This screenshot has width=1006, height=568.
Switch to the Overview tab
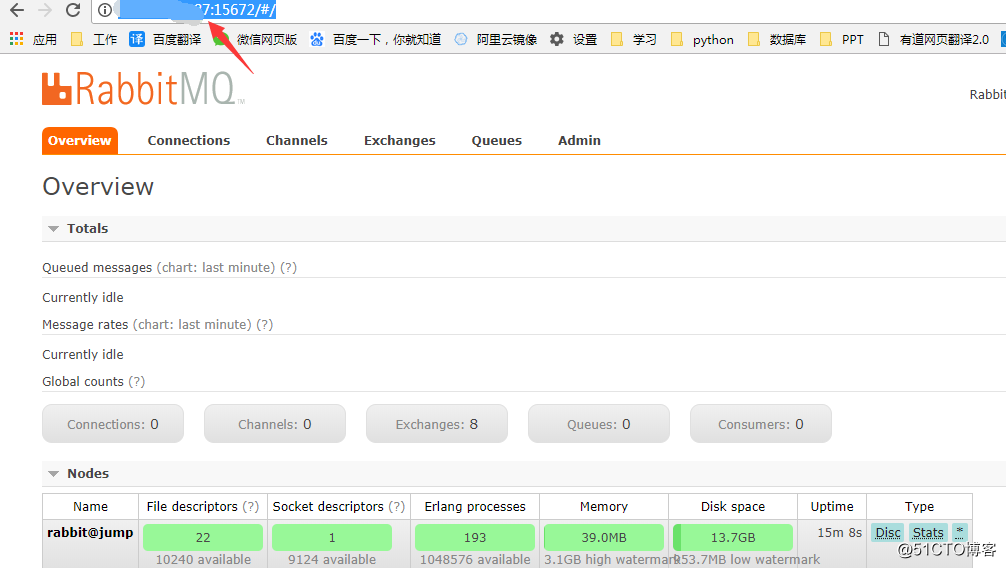(x=80, y=141)
